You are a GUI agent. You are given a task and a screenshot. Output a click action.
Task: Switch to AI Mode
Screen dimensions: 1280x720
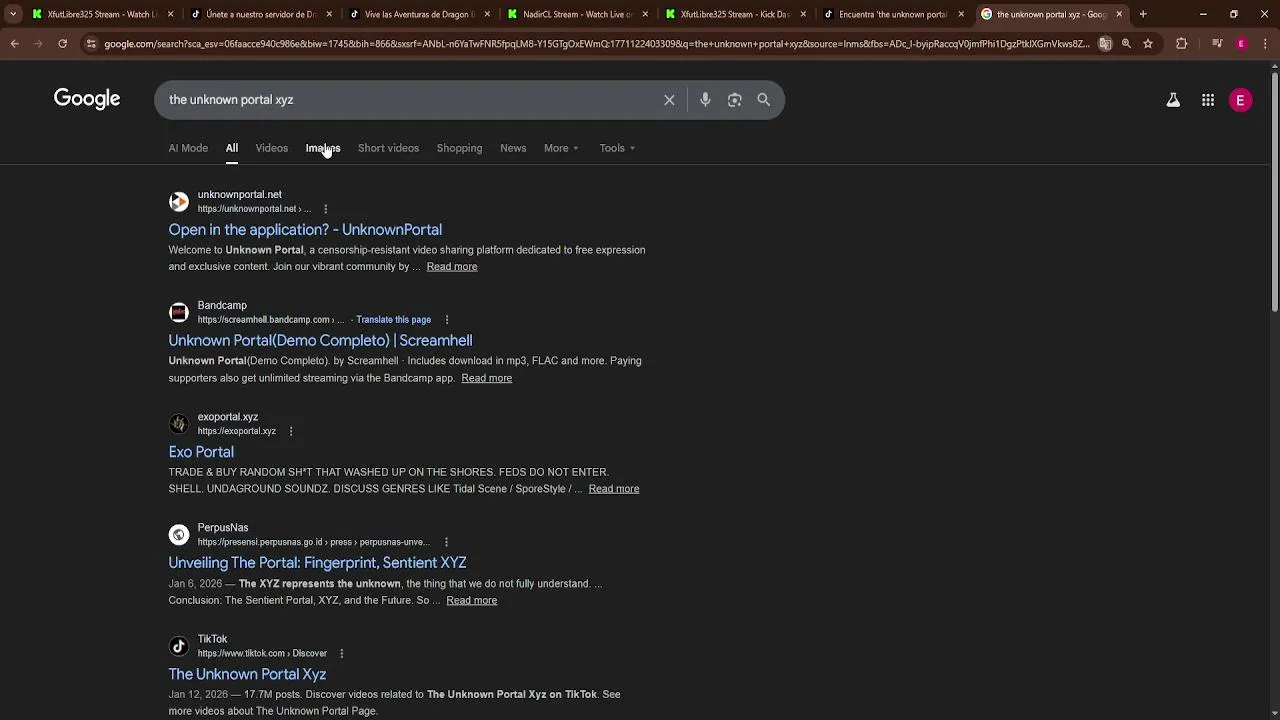[188, 148]
